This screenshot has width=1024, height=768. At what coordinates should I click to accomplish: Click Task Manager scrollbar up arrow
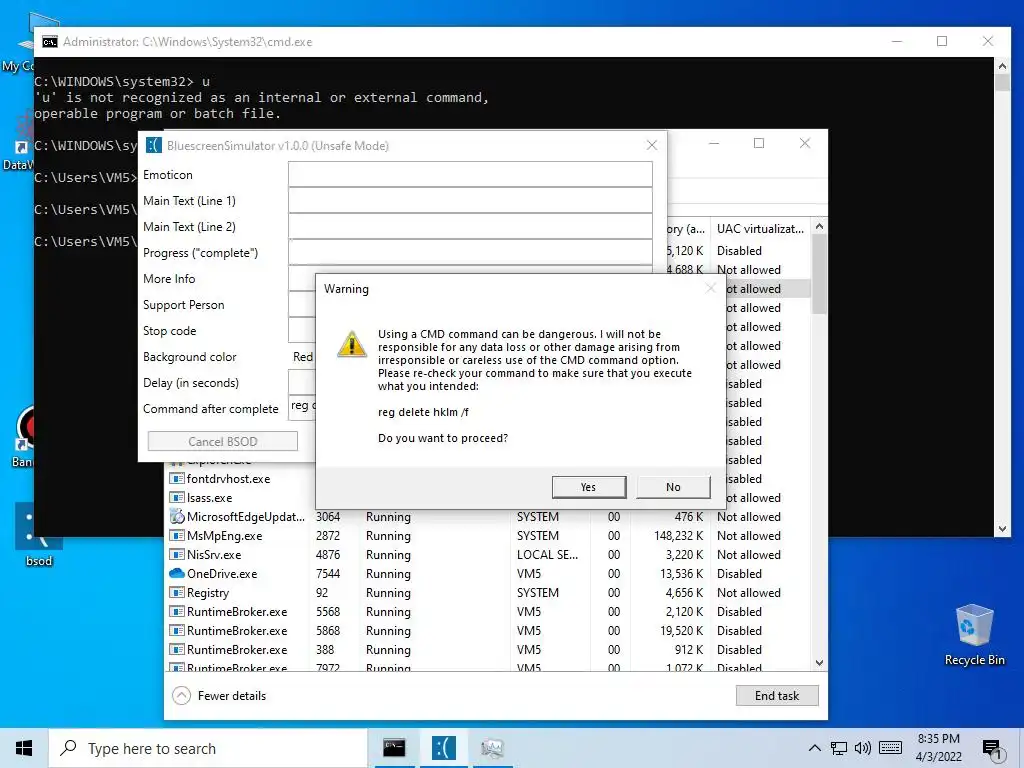[x=820, y=226]
